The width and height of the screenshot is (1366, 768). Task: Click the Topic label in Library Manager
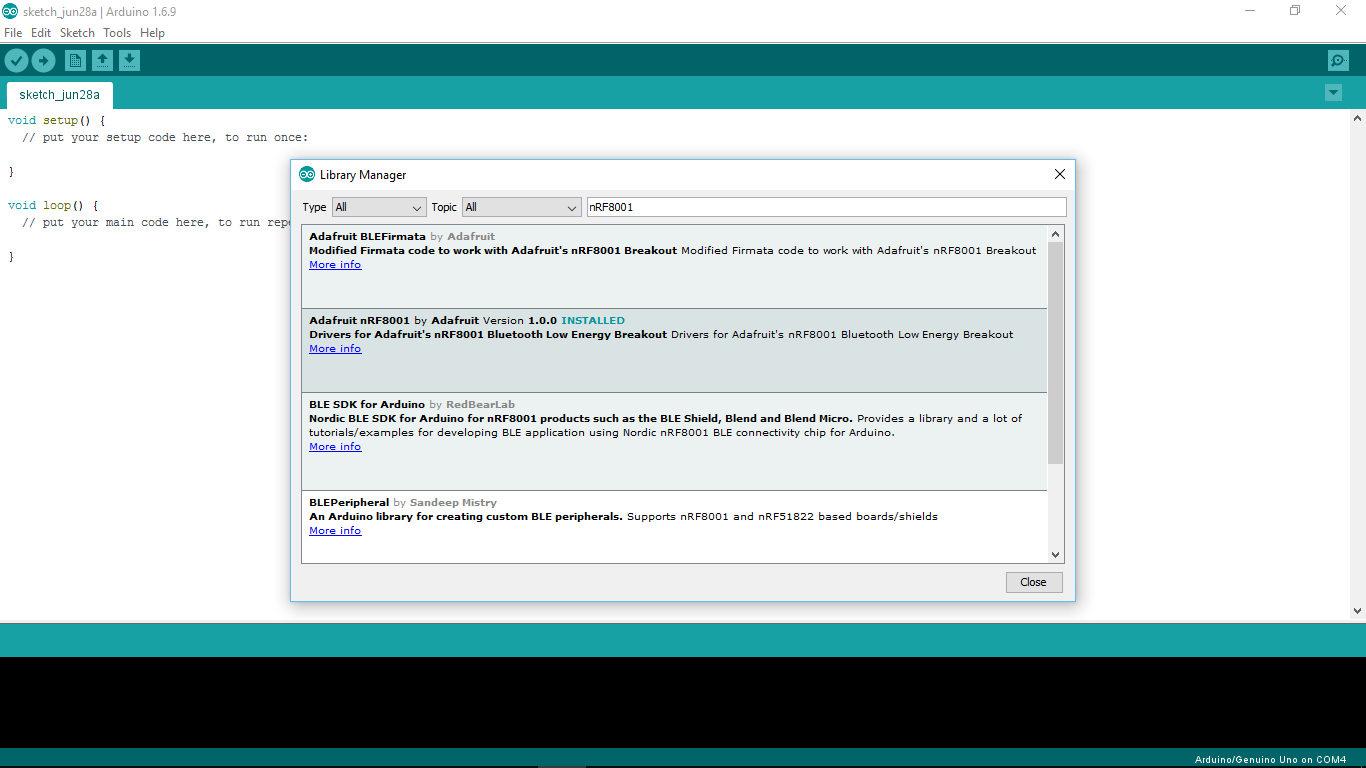(x=444, y=208)
